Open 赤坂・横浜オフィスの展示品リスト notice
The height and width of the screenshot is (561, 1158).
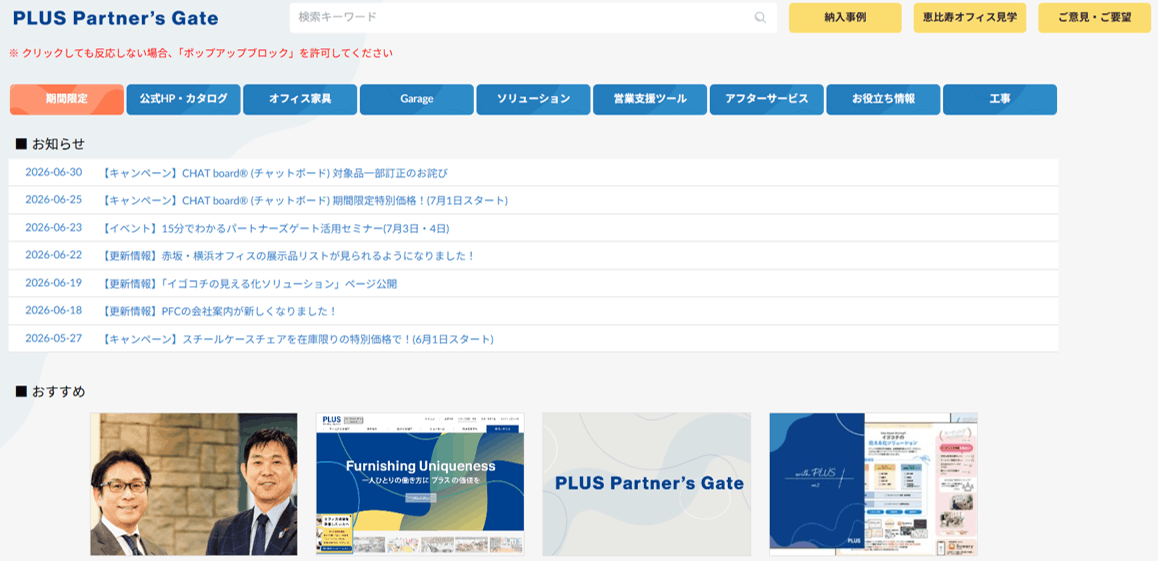288,255
